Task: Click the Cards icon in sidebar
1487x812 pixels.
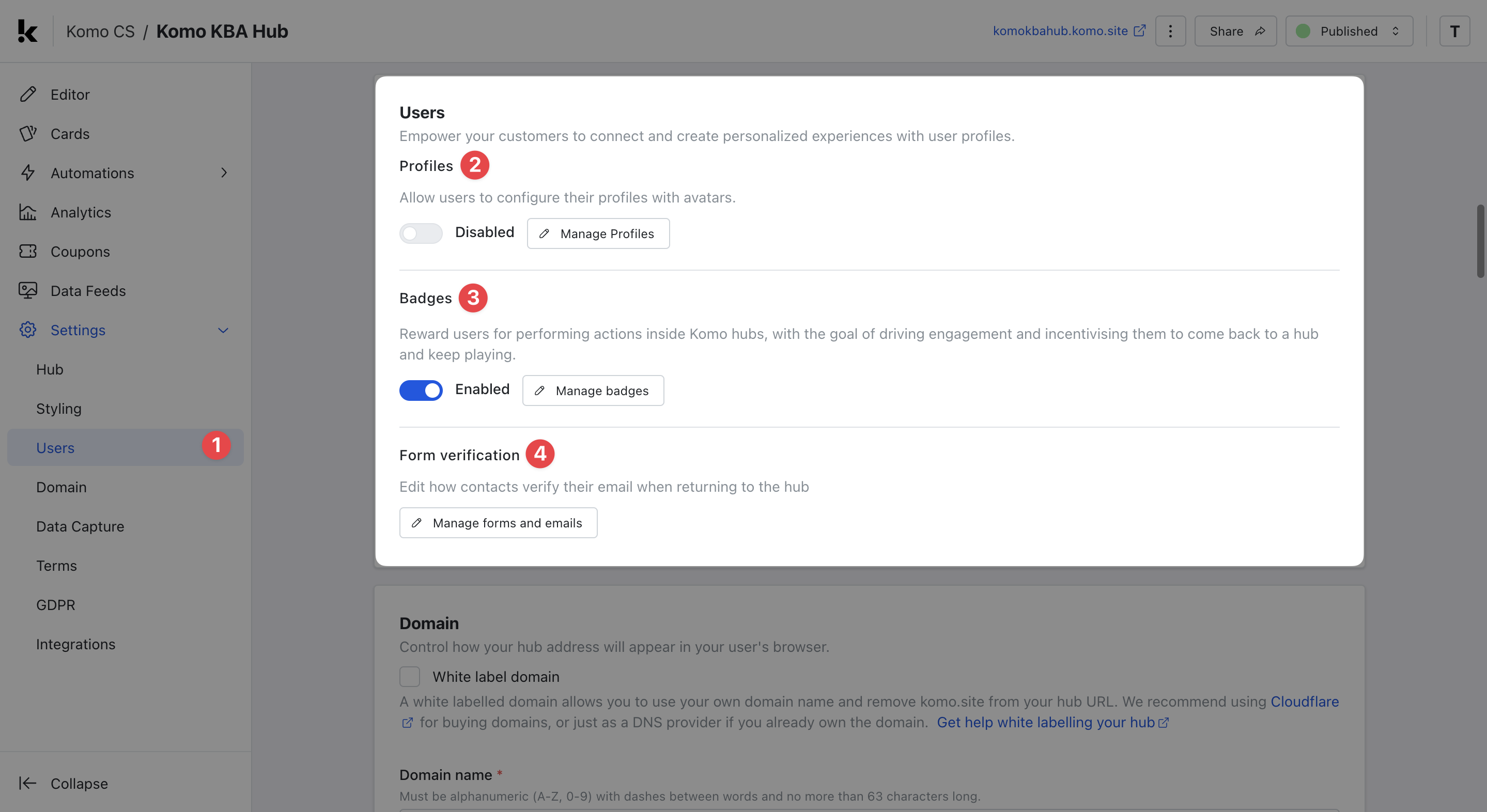Action: click(28, 133)
